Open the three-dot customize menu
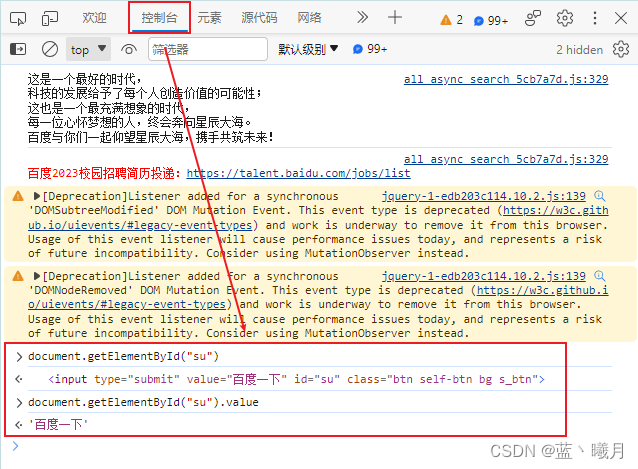 (595, 18)
